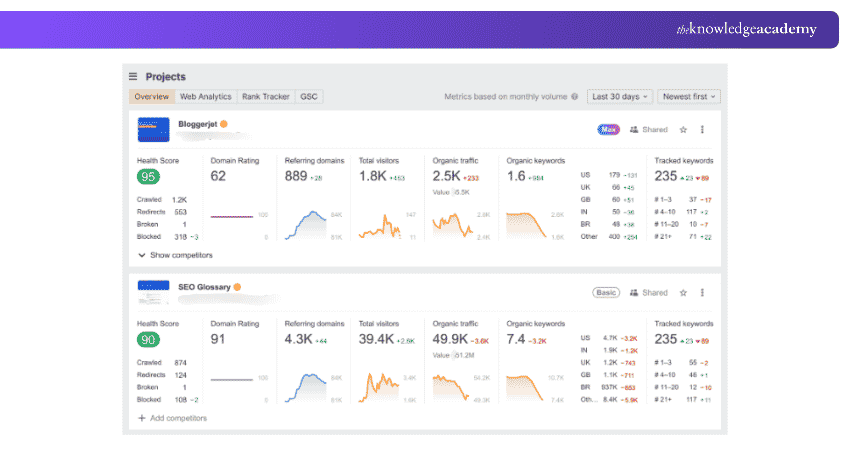The height and width of the screenshot is (450, 850).
Task: Click the SEO Glossary organic keywords chart
Action: point(525,388)
